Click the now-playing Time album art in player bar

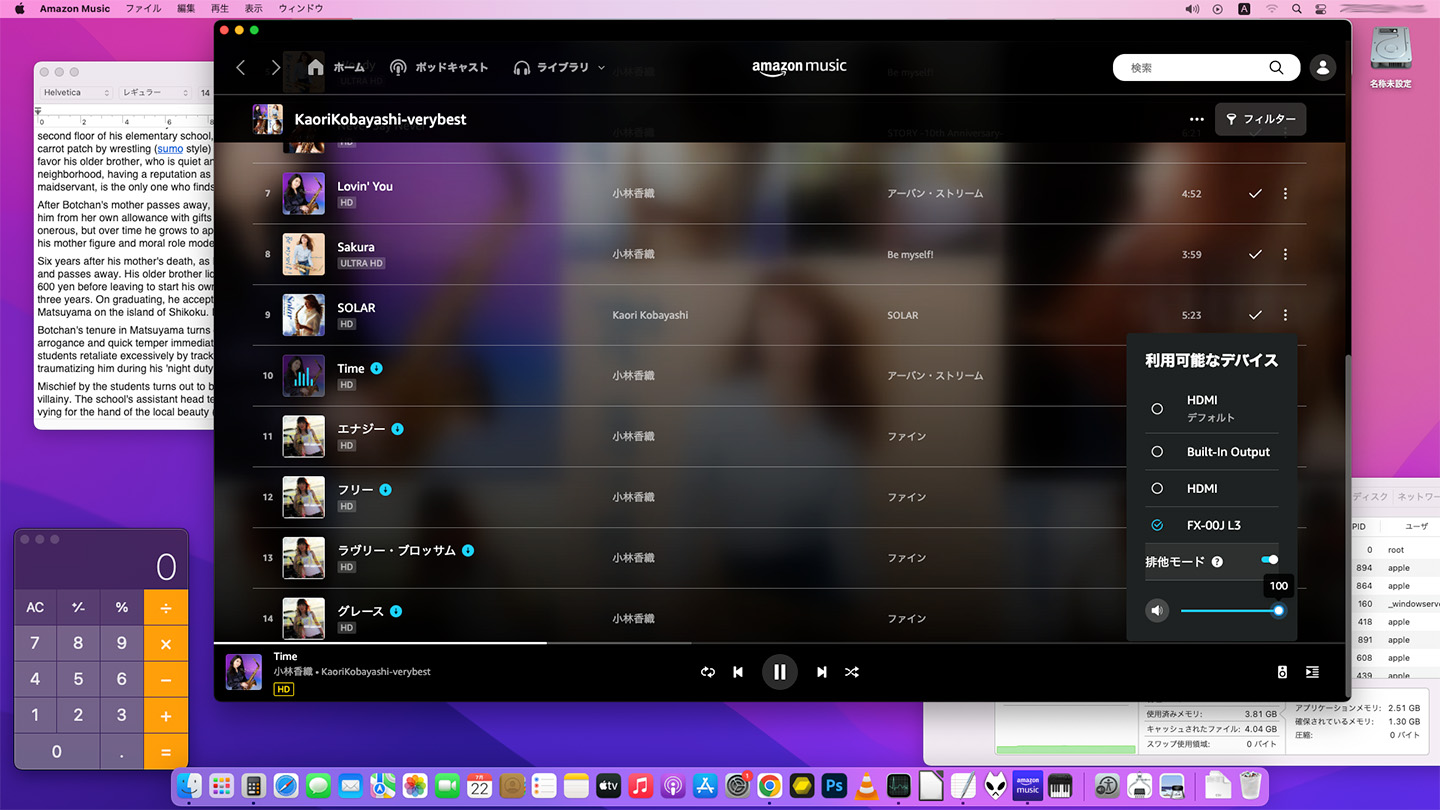coord(244,672)
